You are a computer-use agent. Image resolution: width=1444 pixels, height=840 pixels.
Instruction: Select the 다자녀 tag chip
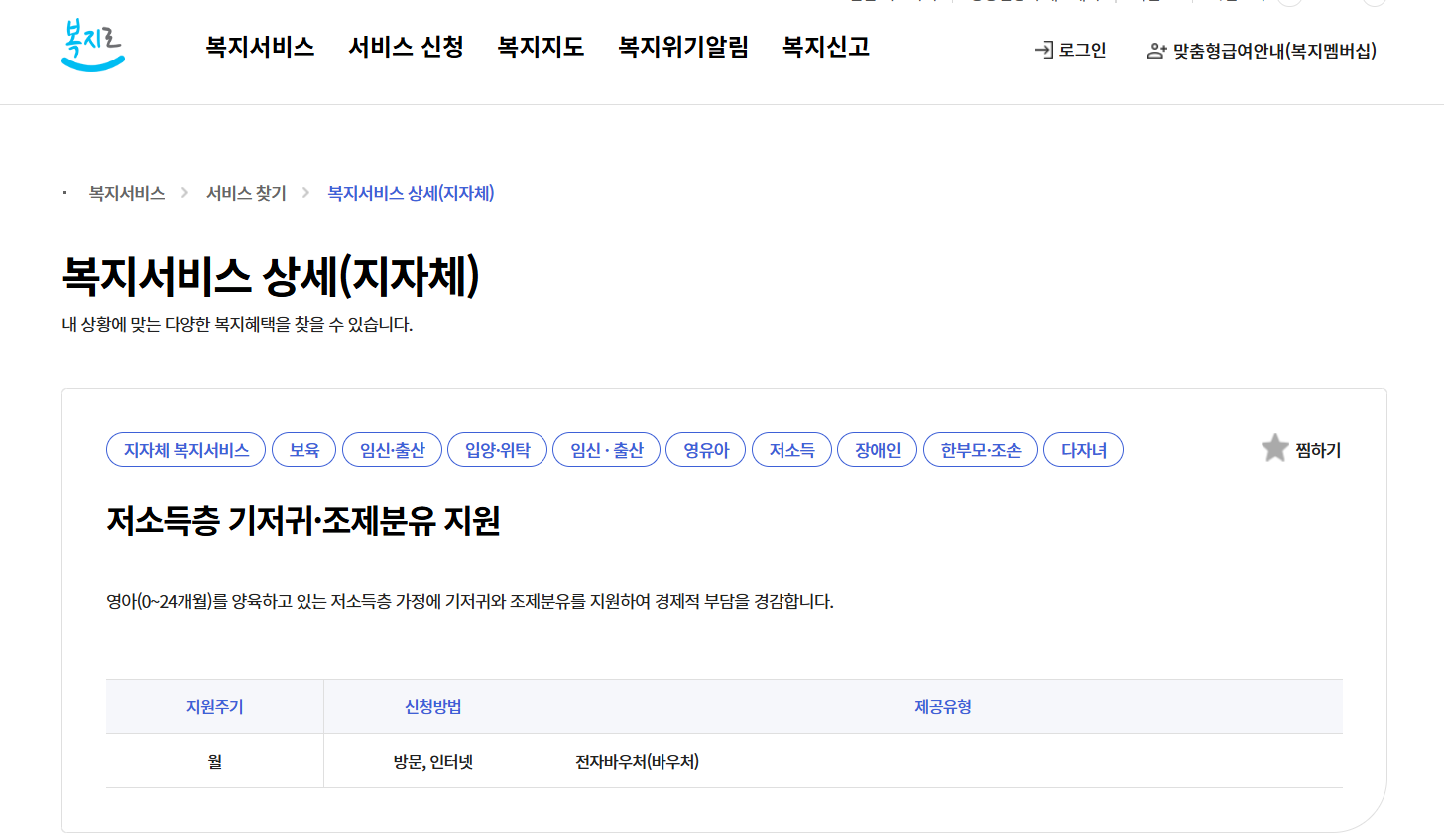(1083, 449)
